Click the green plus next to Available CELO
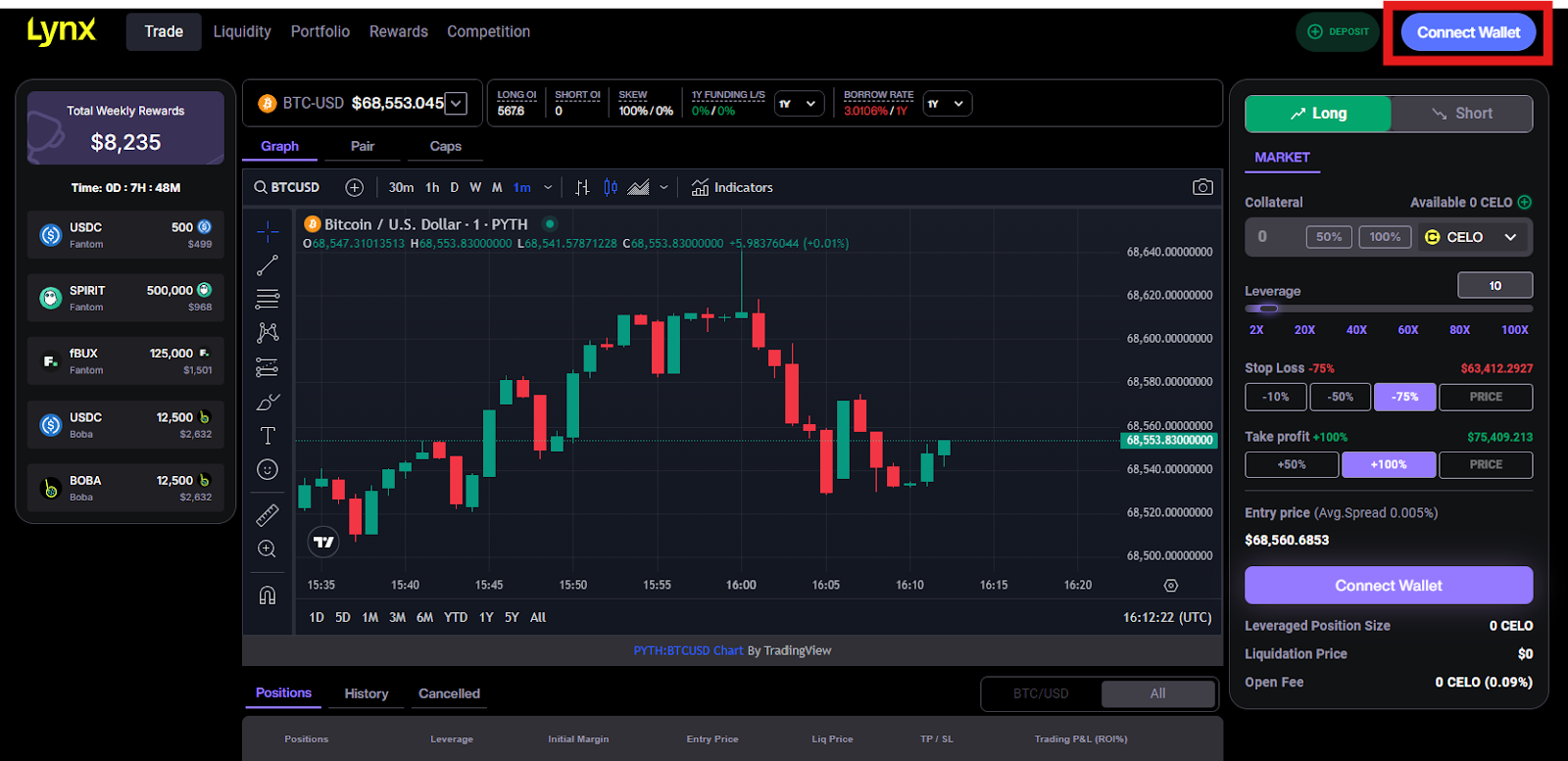Screen dimensions: 1568x761 tap(1525, 202)
